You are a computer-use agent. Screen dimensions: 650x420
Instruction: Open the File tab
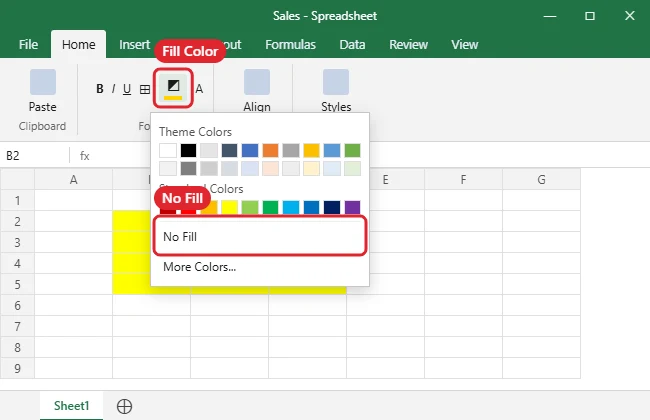tap(28, 44)
